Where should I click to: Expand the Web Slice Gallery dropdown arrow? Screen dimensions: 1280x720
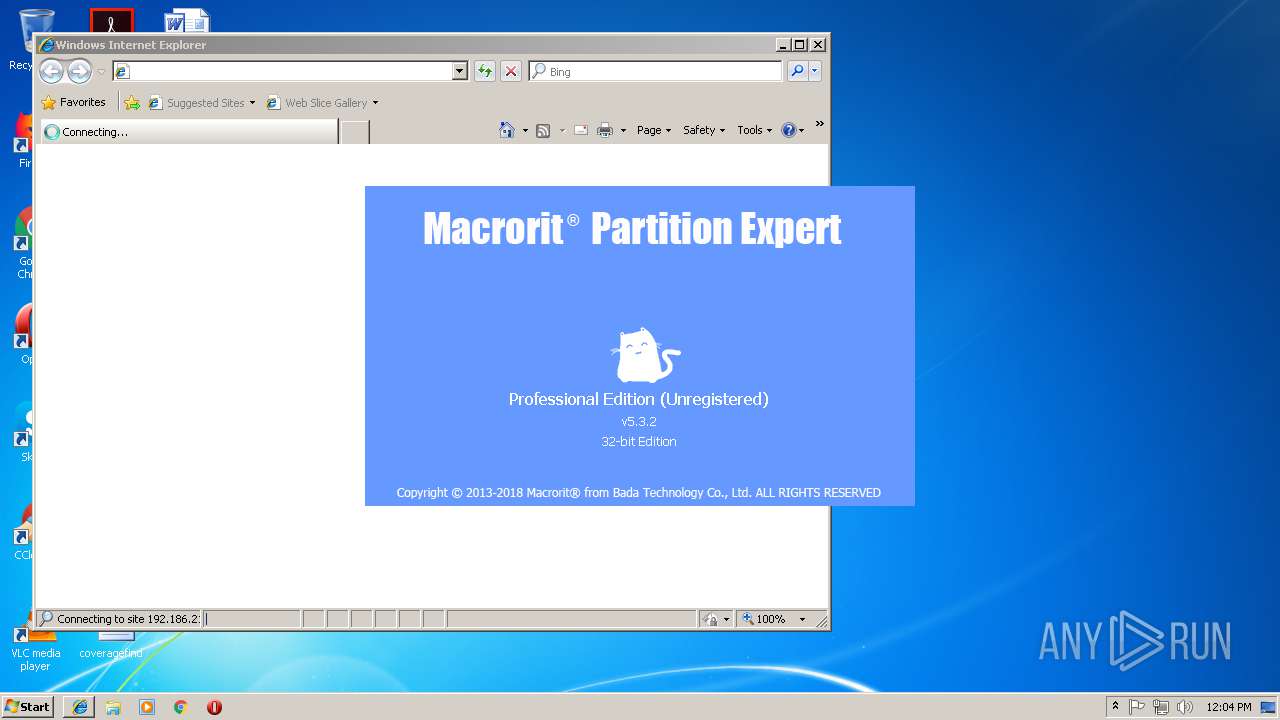click(x=375, y=103)
